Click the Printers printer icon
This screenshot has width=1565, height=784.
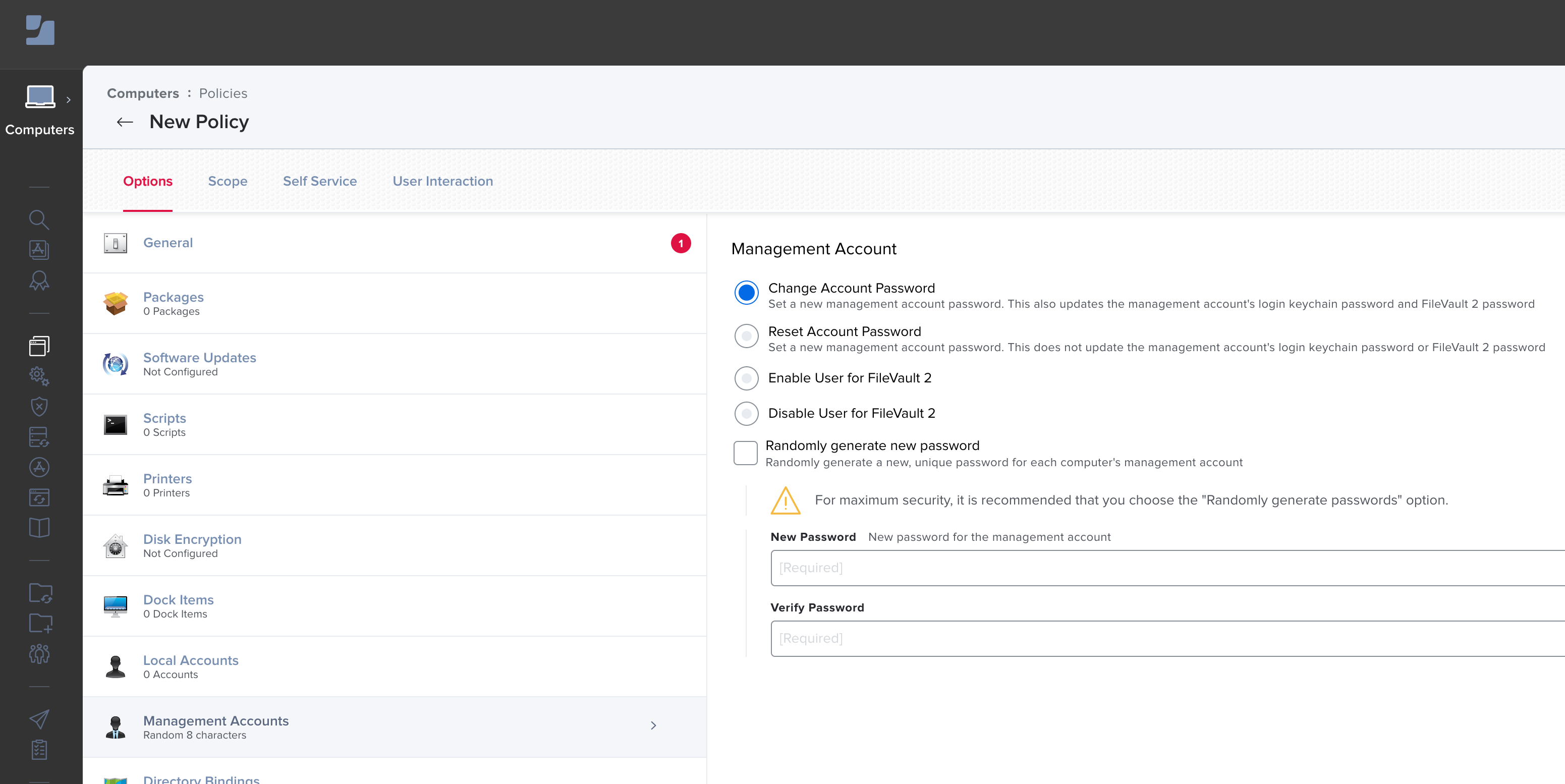pos(116,486)
